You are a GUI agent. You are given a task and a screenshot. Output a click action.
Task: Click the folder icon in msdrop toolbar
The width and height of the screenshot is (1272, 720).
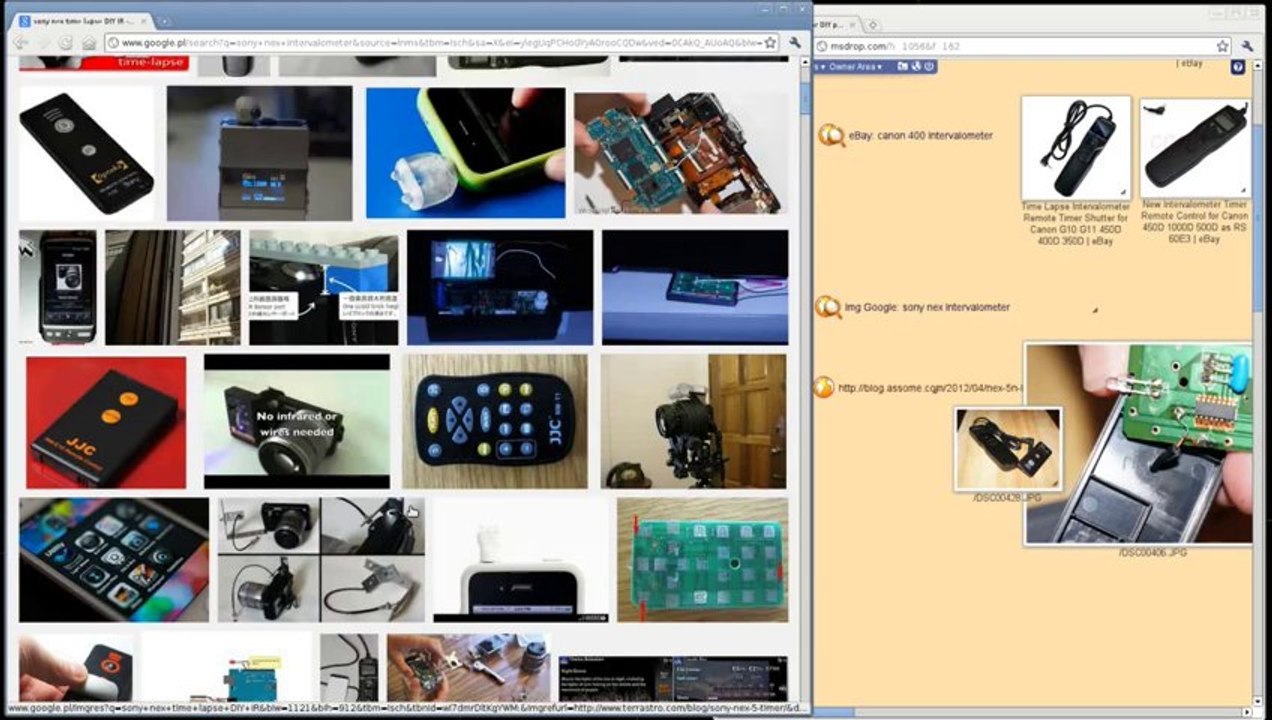[902, 67]
